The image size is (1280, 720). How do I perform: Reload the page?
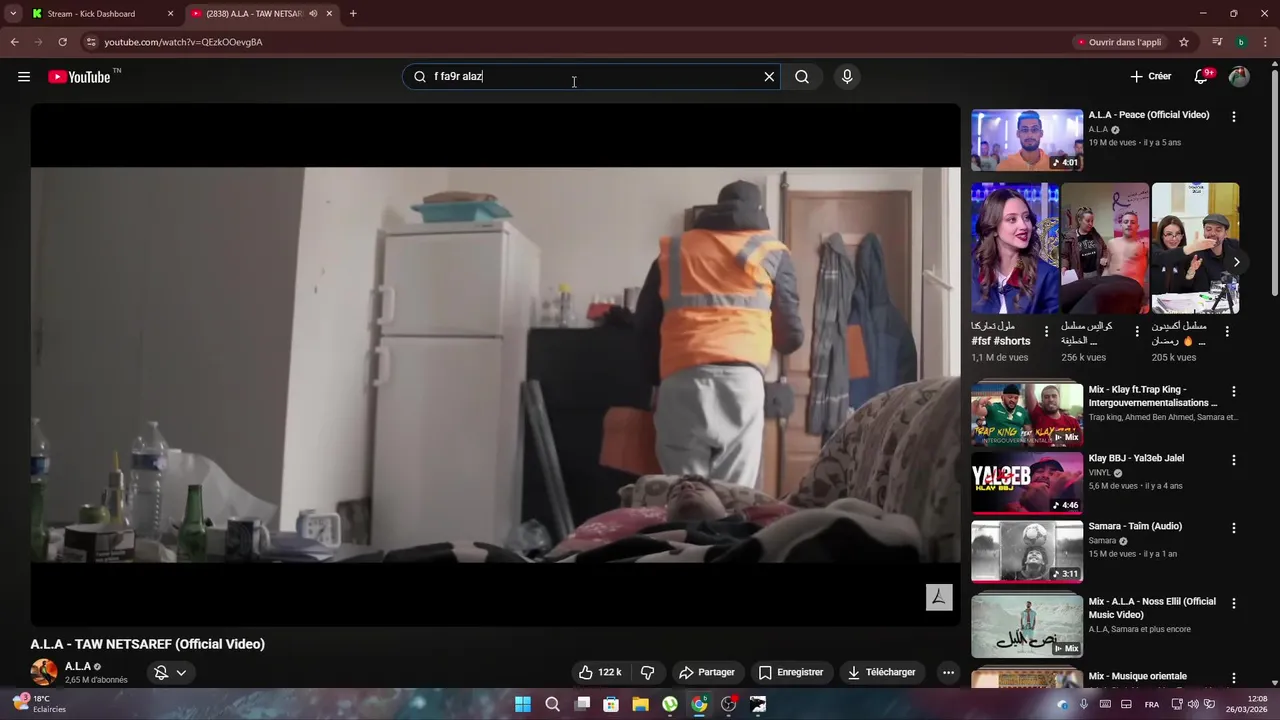[x=62, y=42]
